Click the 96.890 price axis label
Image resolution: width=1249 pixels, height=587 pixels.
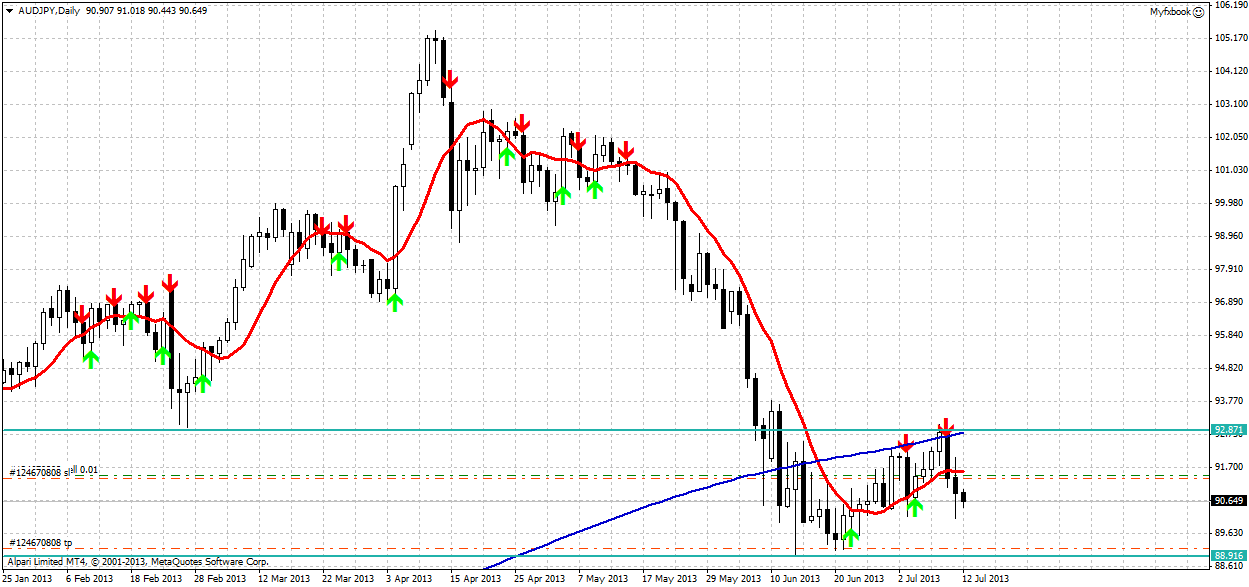tap(1229, 302)
